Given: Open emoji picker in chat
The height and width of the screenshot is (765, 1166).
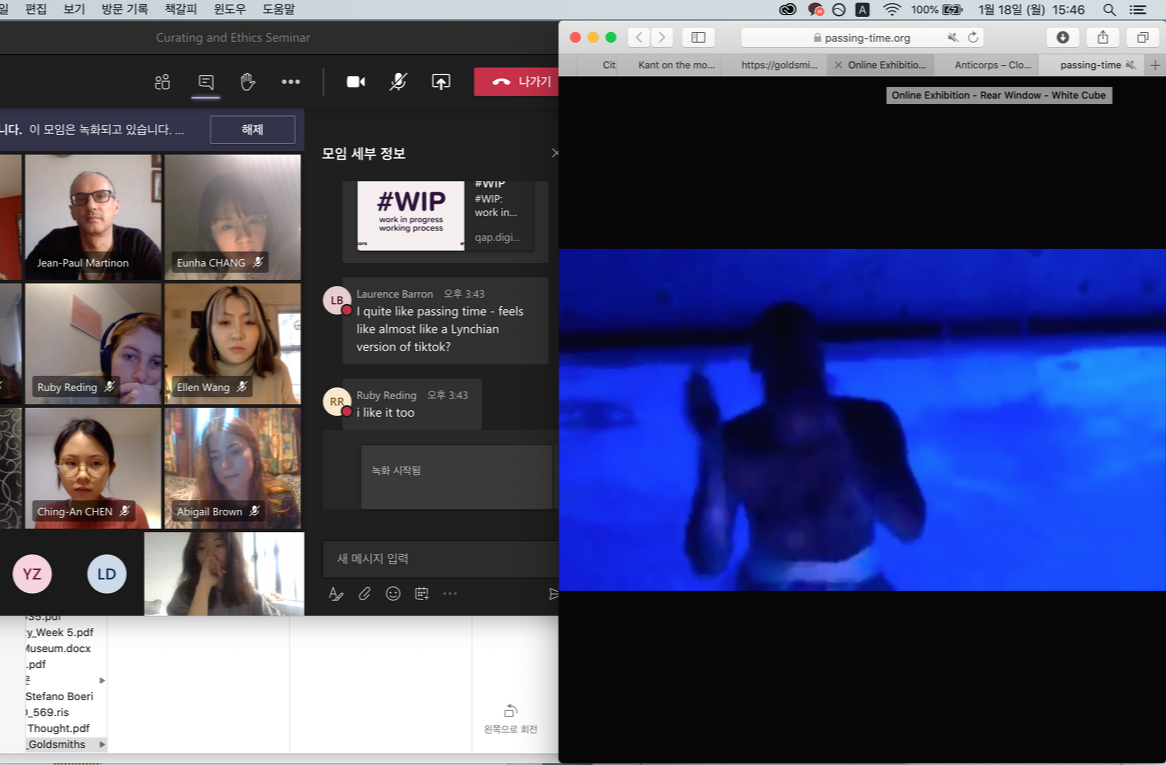Looking at the screenshot, I should click(393, 593).
